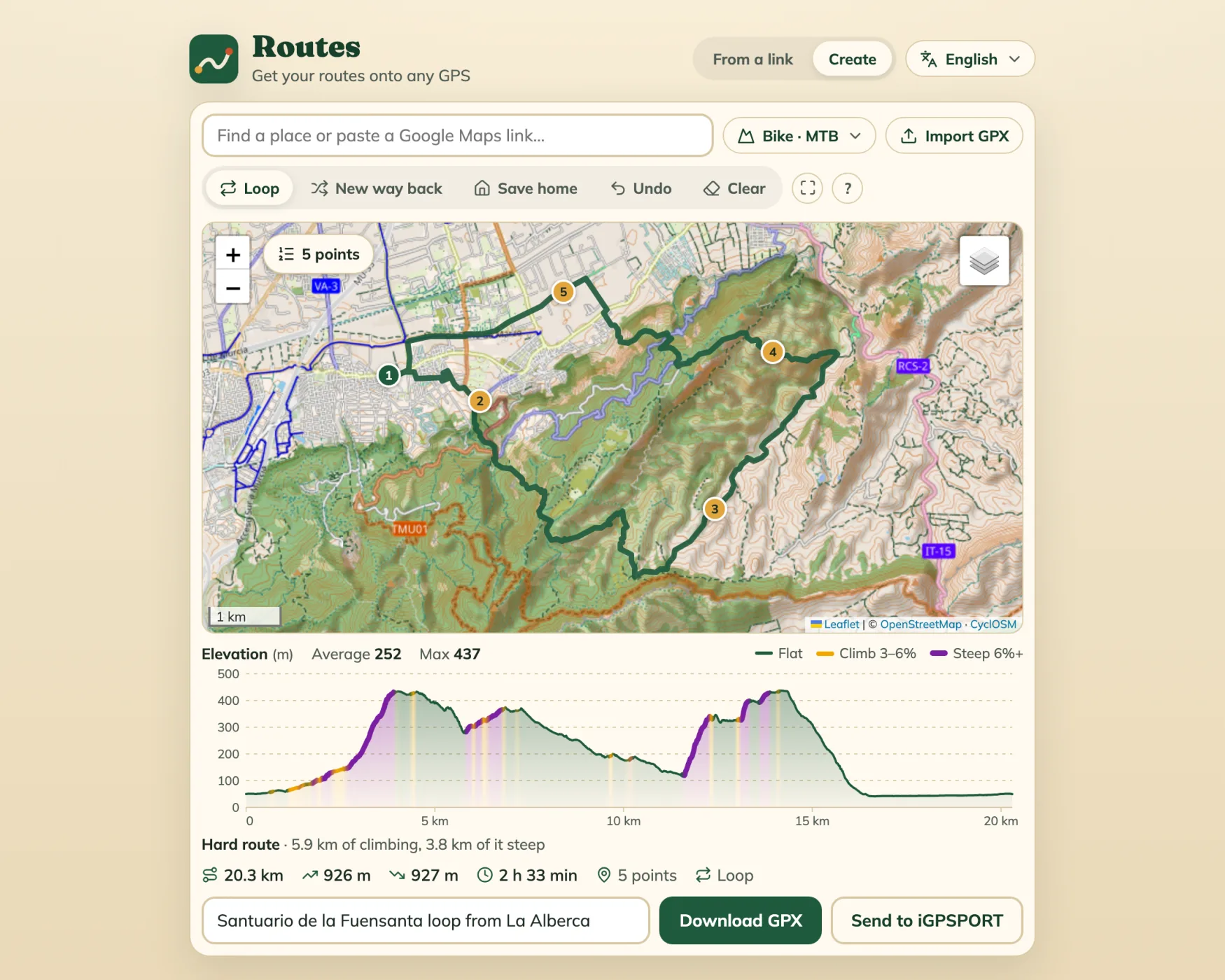Screen dimensions: 1225x980
Task: Zoom in on the map
Action: [233, 255]
